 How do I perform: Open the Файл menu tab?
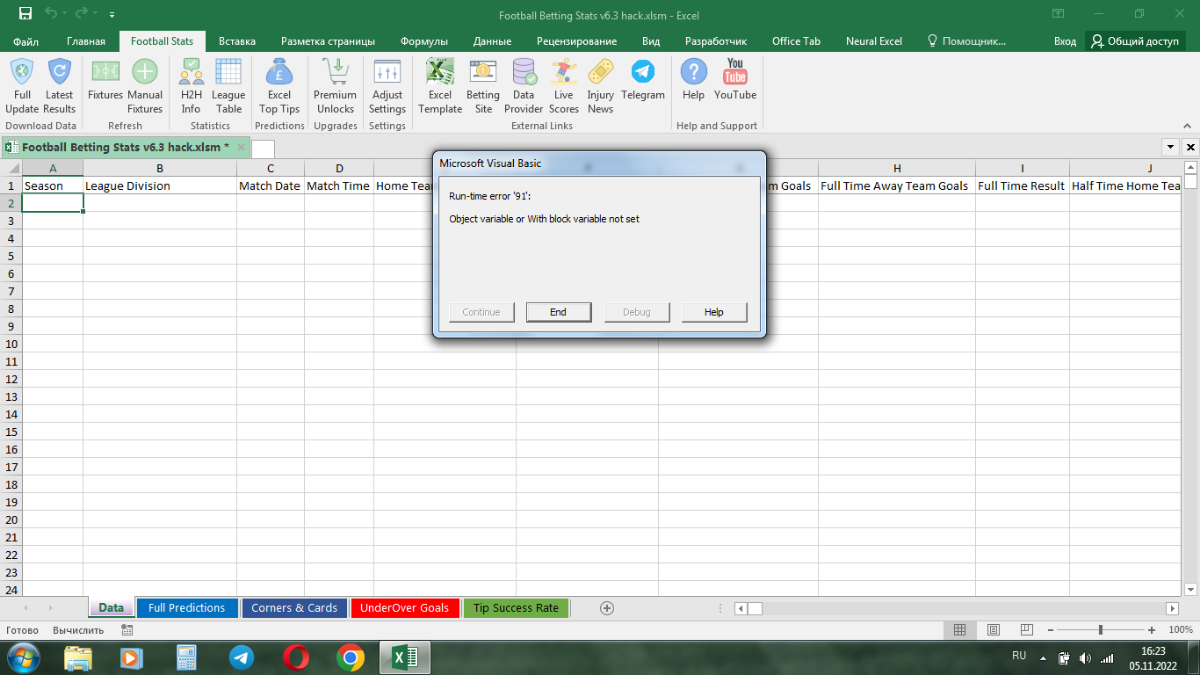point(27,41)
